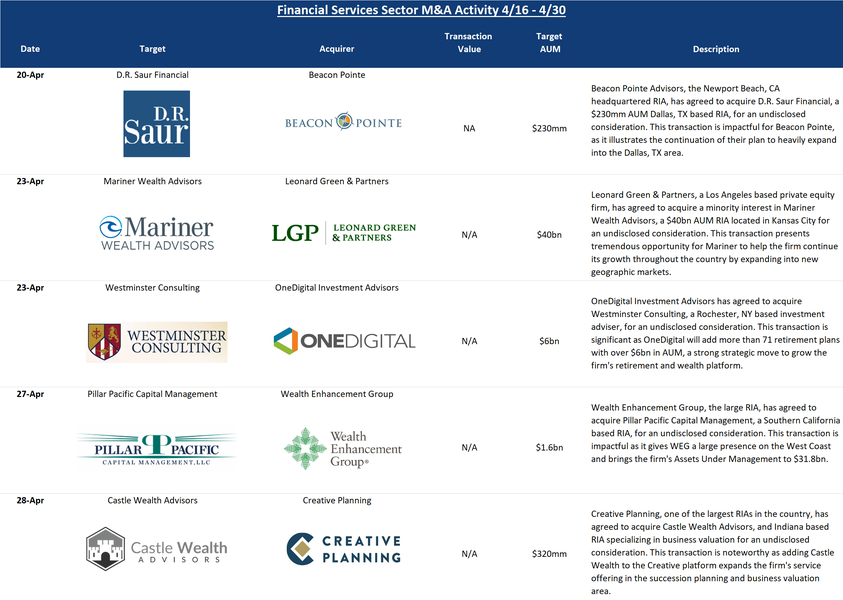843x600 pixels.
Task: Select the 'Description' column header
Action: point(716,49)
